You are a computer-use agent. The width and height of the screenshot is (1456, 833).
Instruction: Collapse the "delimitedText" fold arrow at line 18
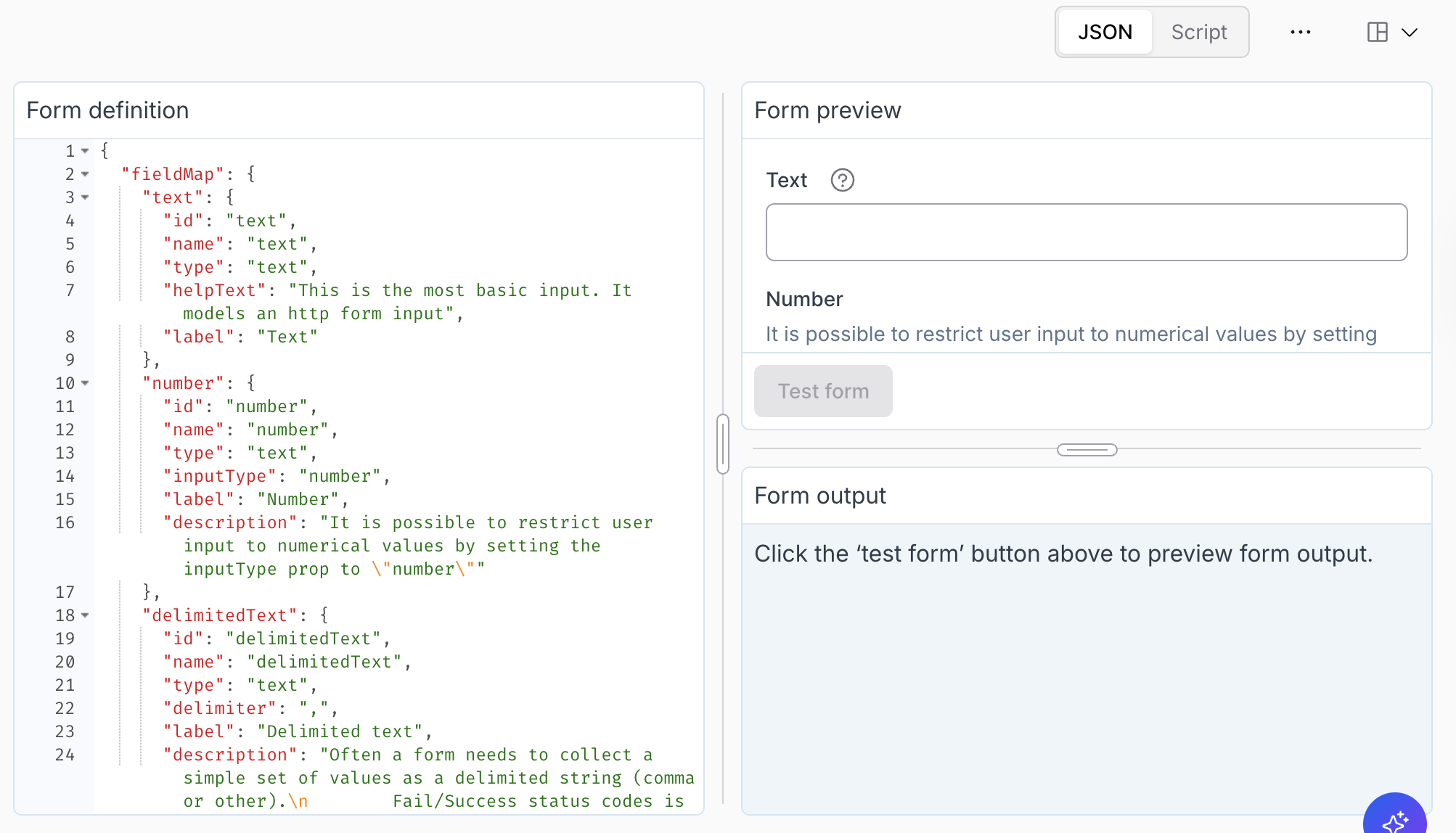point(85,615)
